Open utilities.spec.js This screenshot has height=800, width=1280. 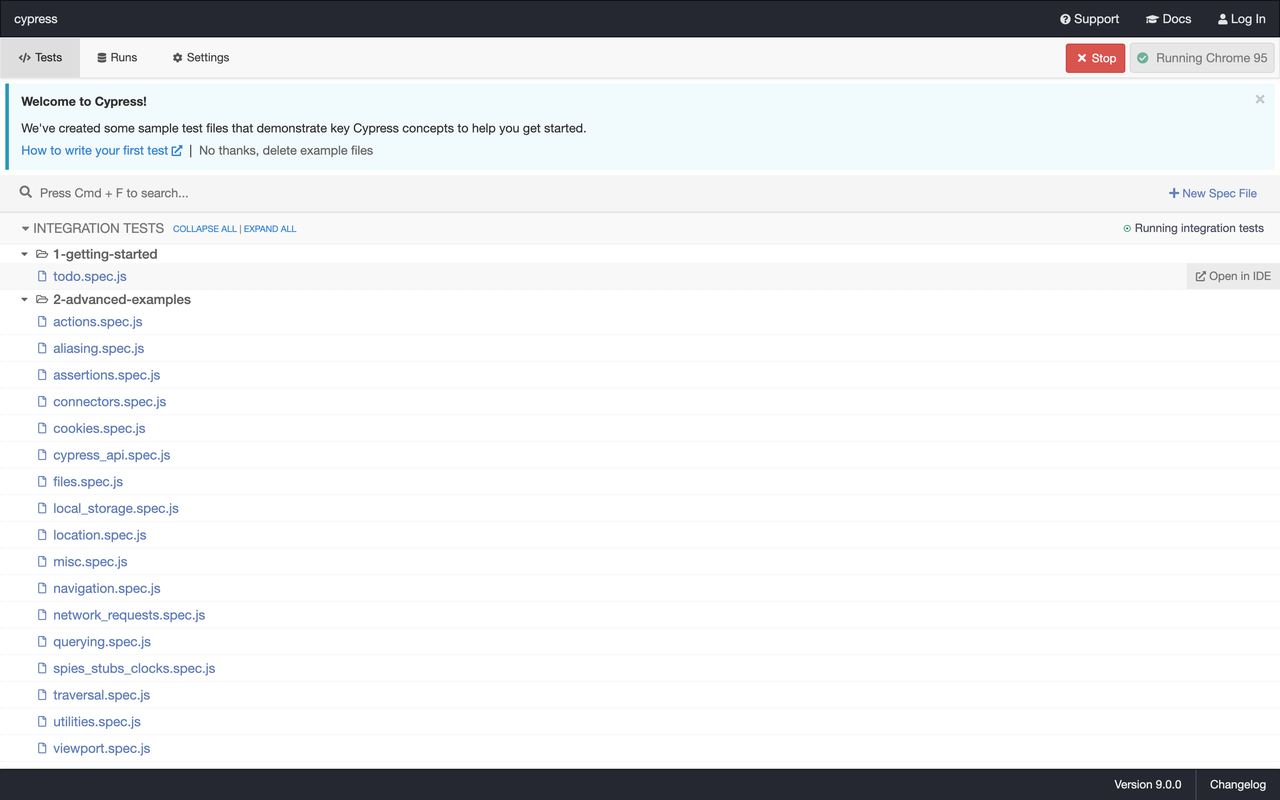pyautogui.click(x=97, y=722)
